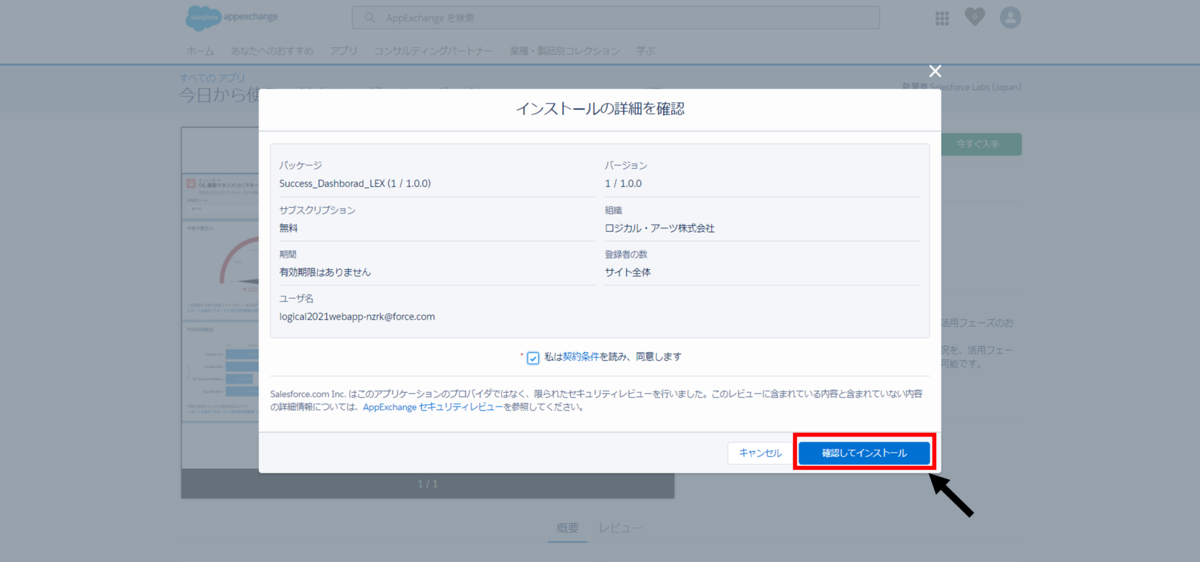Viewport: 1200px width, 562px height.
Task: Select package name Success_Dashborad_LEX text
Action: tap(355, 184)
